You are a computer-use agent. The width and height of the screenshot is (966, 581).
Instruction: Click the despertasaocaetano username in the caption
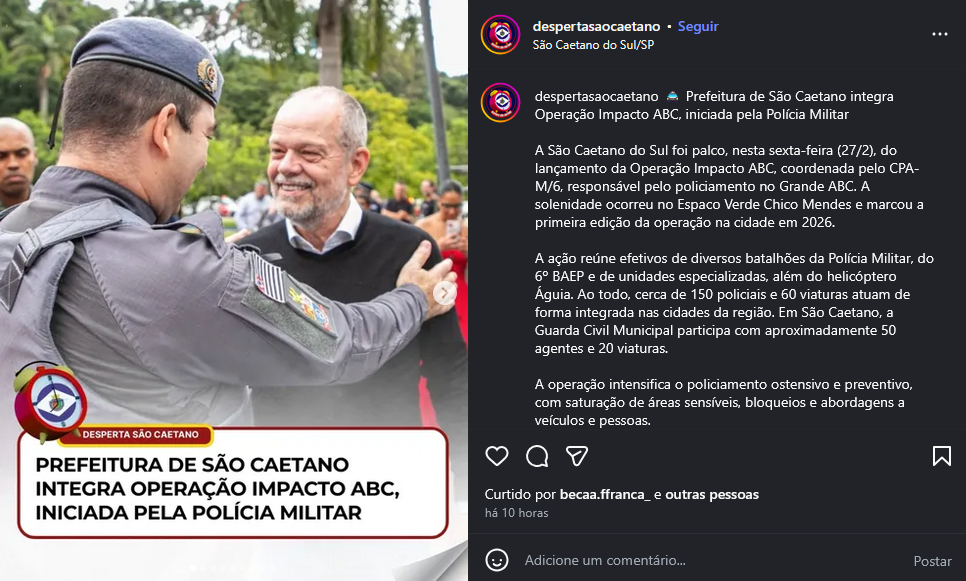pos(596,97)
